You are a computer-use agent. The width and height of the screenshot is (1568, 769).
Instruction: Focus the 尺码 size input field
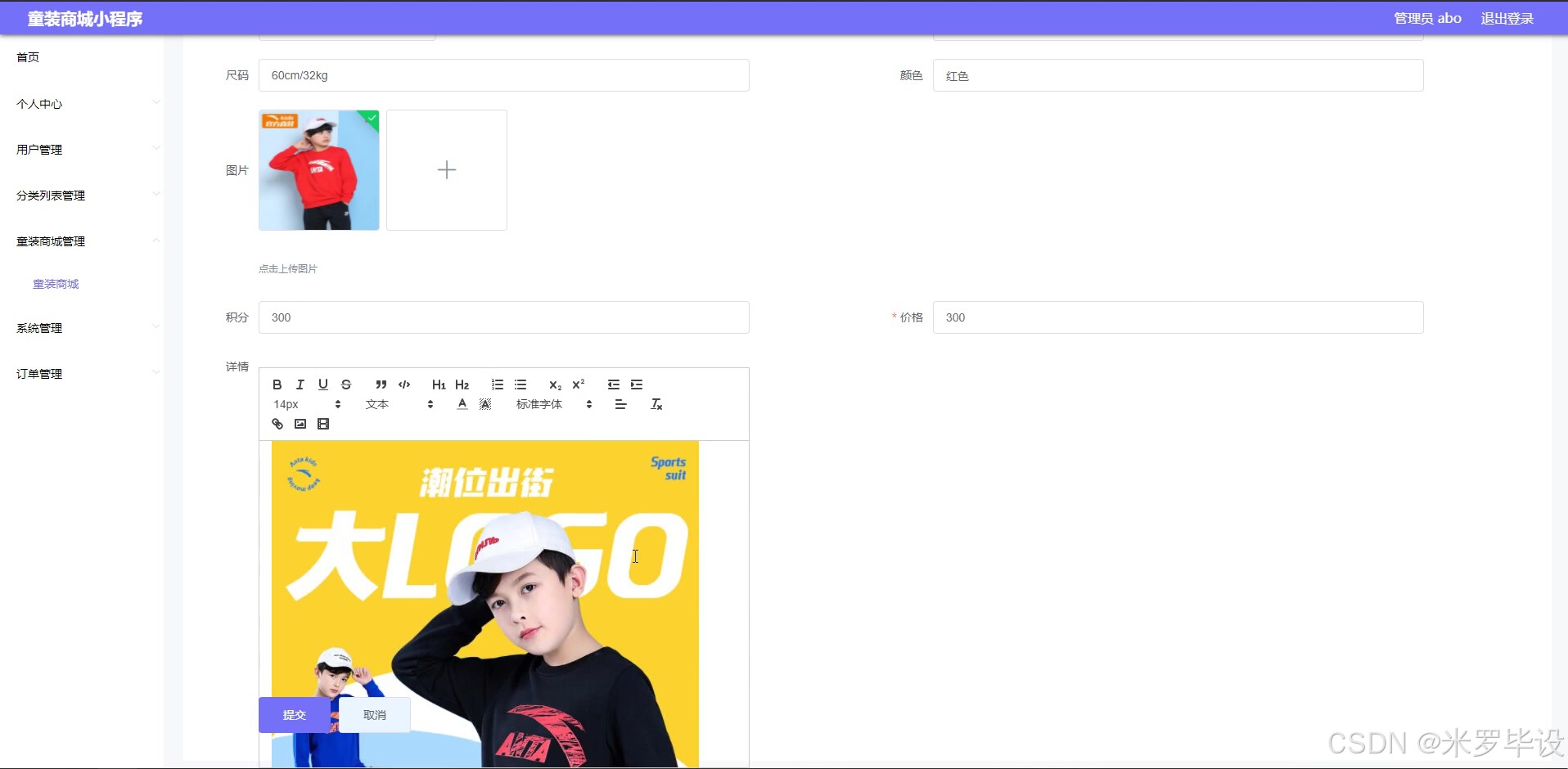point(504,75)
